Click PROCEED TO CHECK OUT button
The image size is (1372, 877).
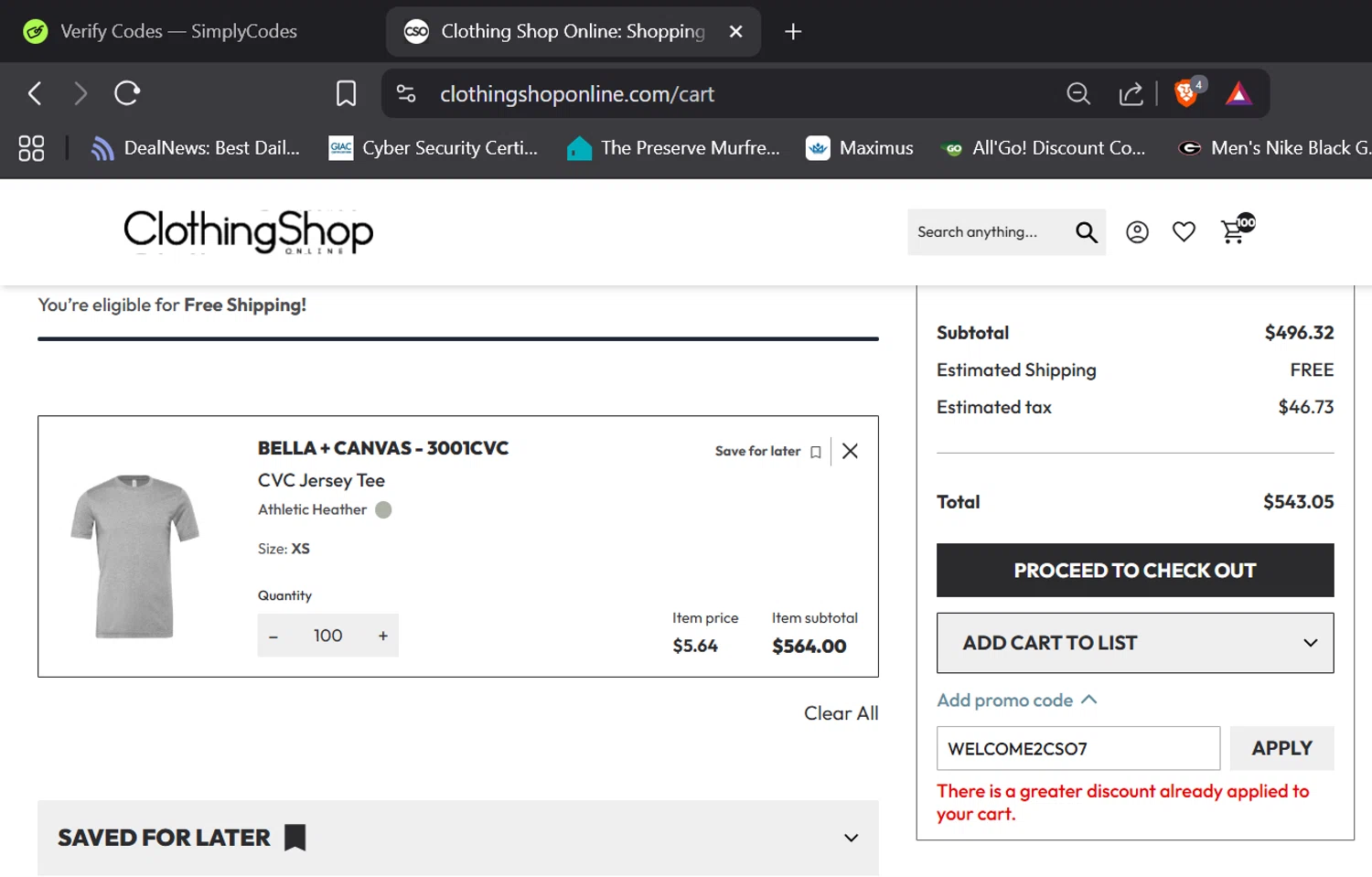1135,571
